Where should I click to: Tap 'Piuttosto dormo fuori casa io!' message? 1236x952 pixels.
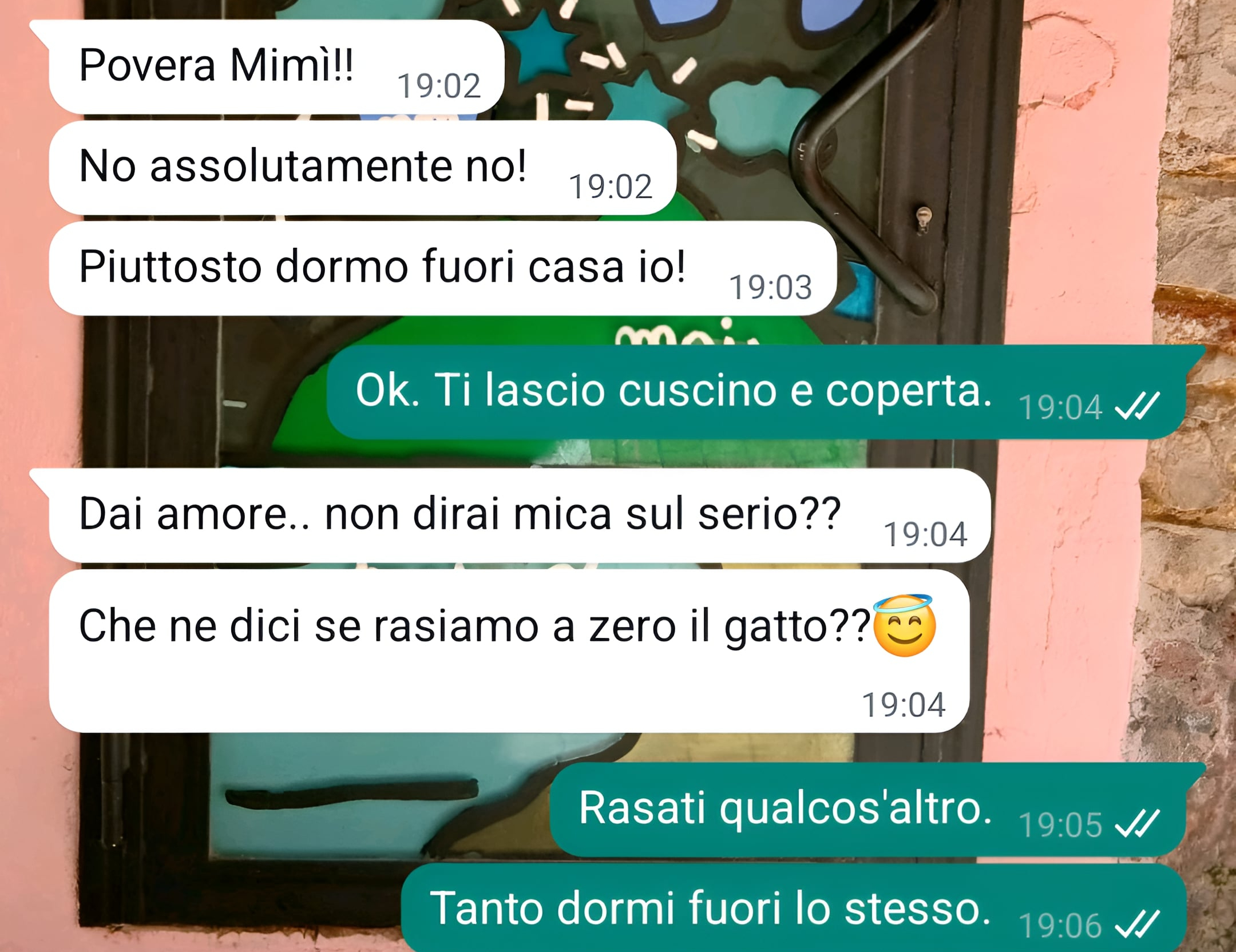click(443, 268)
